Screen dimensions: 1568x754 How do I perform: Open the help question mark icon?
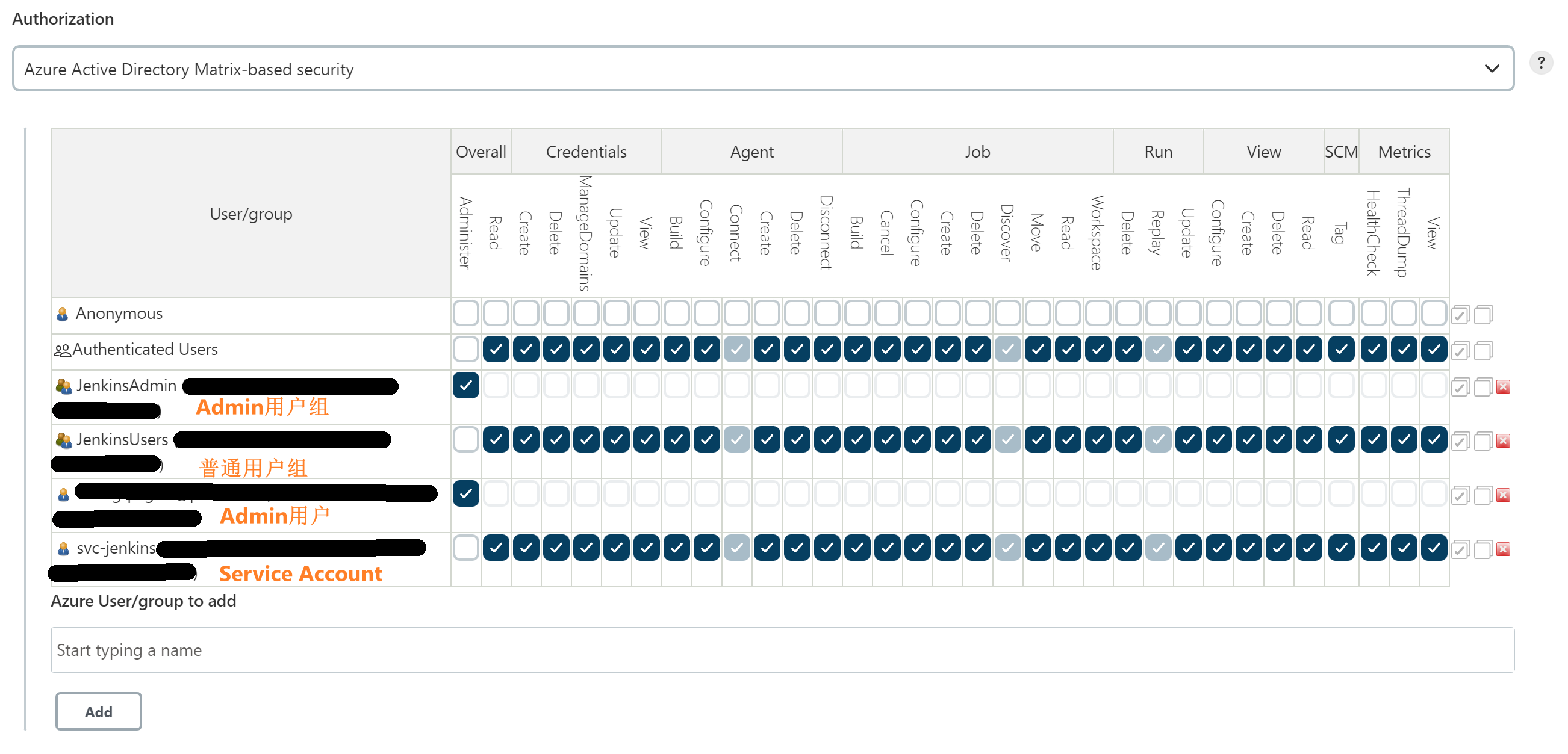coord(1541,63)
